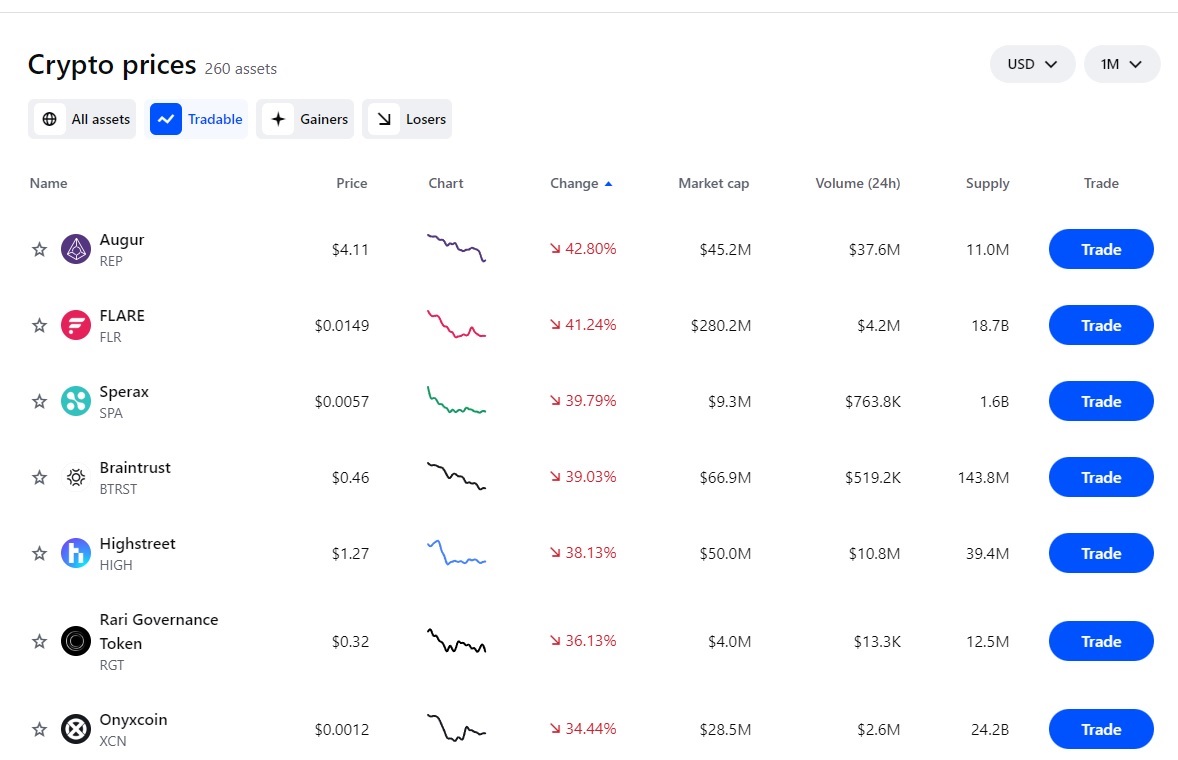This screenshot has width=1178, height=760.
Task: Toggle the watchlist star for Sperax
Action: tap(39, 401)
